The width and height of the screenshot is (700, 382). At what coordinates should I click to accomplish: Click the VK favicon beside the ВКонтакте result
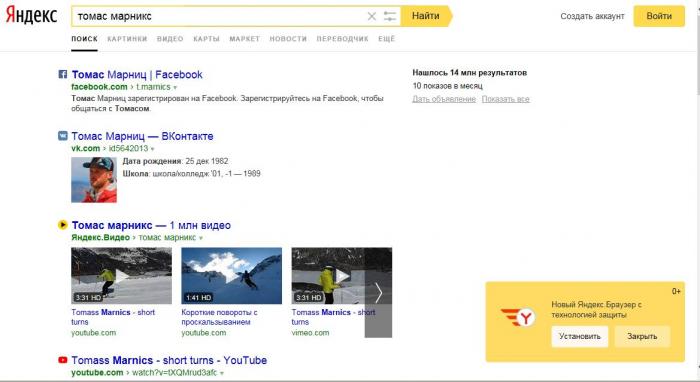(63, 136)
